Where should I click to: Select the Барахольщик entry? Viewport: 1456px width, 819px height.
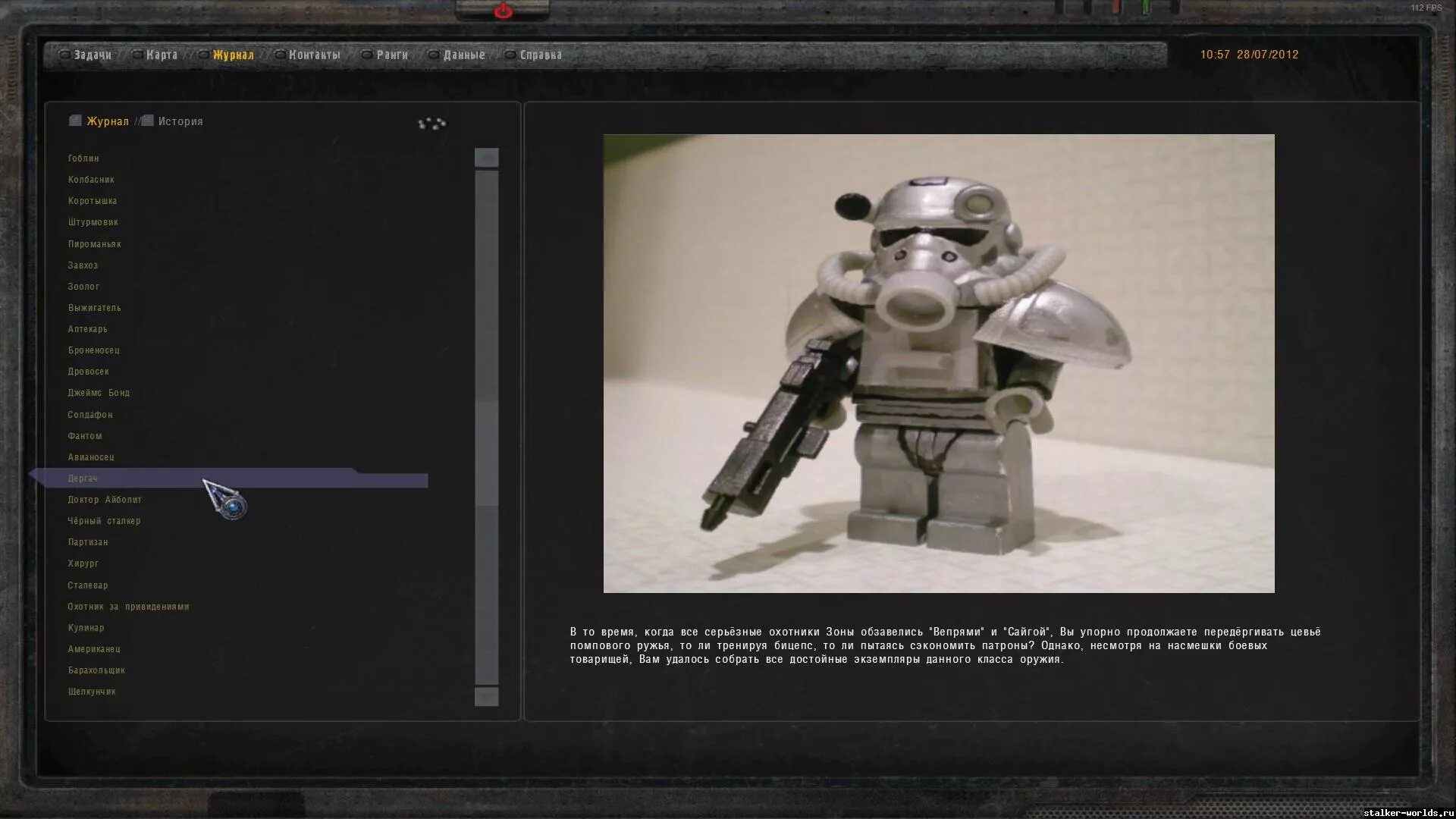pos(96,670)
